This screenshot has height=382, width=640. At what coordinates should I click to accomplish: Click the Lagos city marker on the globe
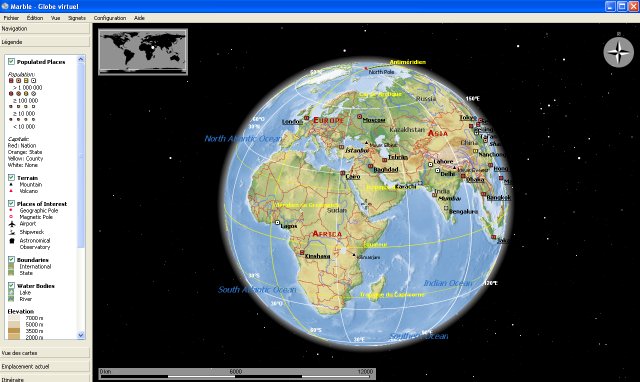[277, 223]
